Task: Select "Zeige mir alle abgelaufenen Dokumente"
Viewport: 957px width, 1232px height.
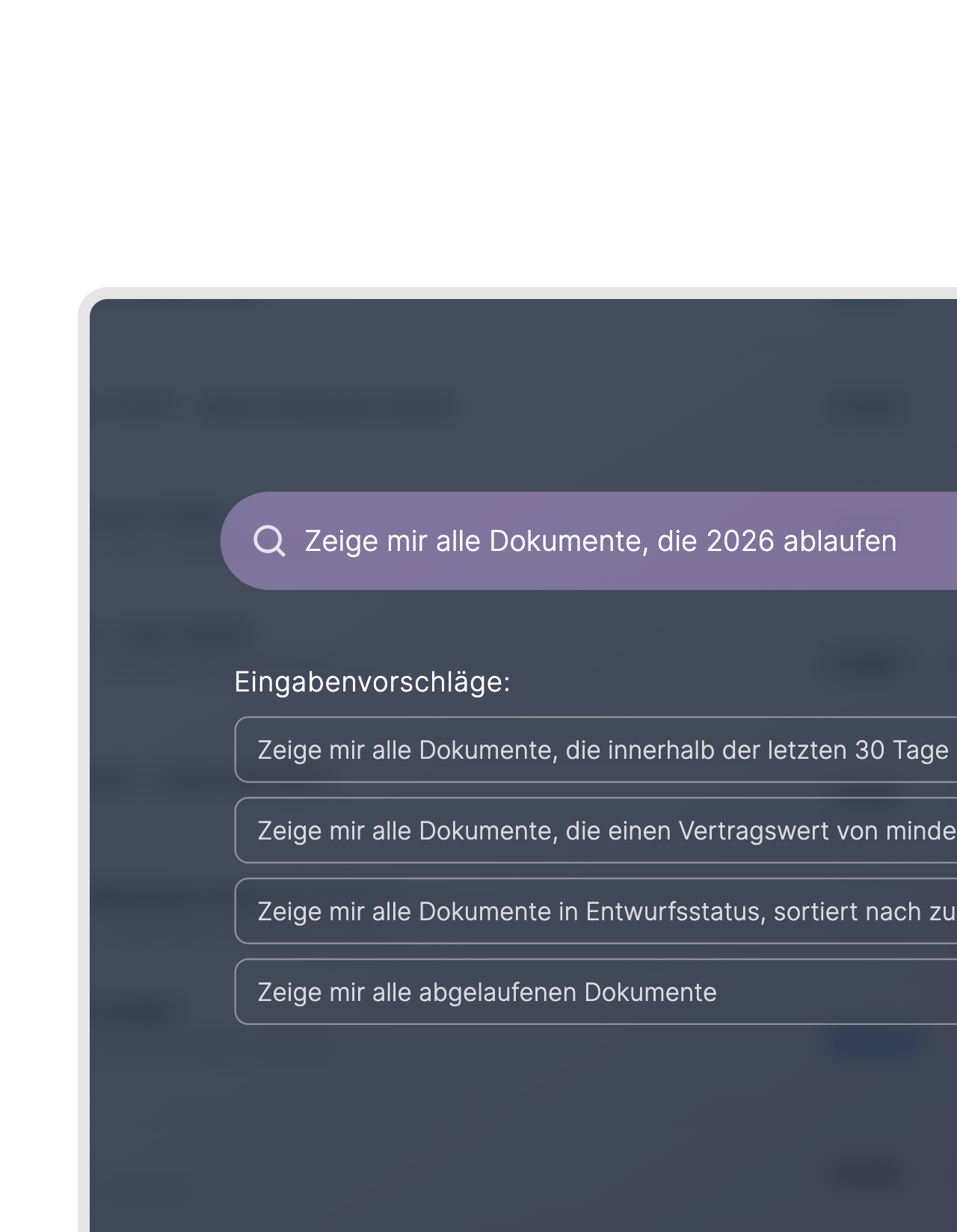Action: point(596,992)
